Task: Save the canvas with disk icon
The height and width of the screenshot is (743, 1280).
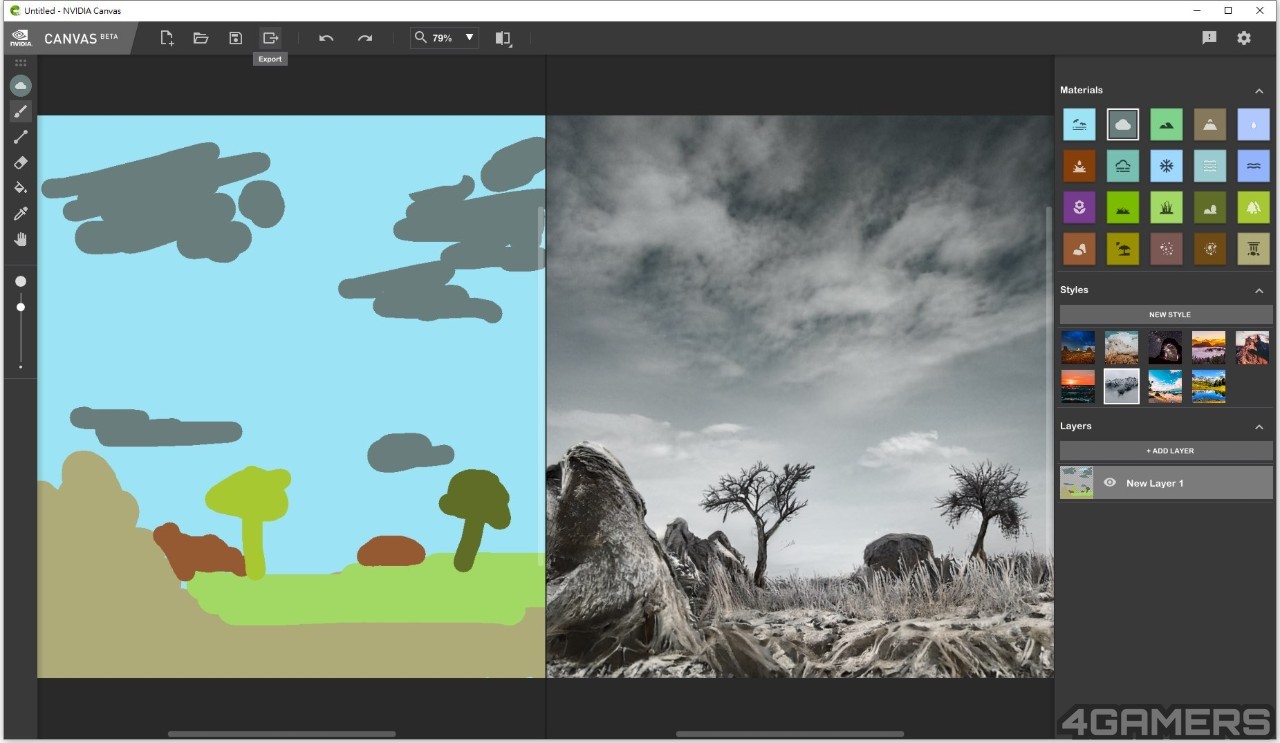Action: pos(235,38)
